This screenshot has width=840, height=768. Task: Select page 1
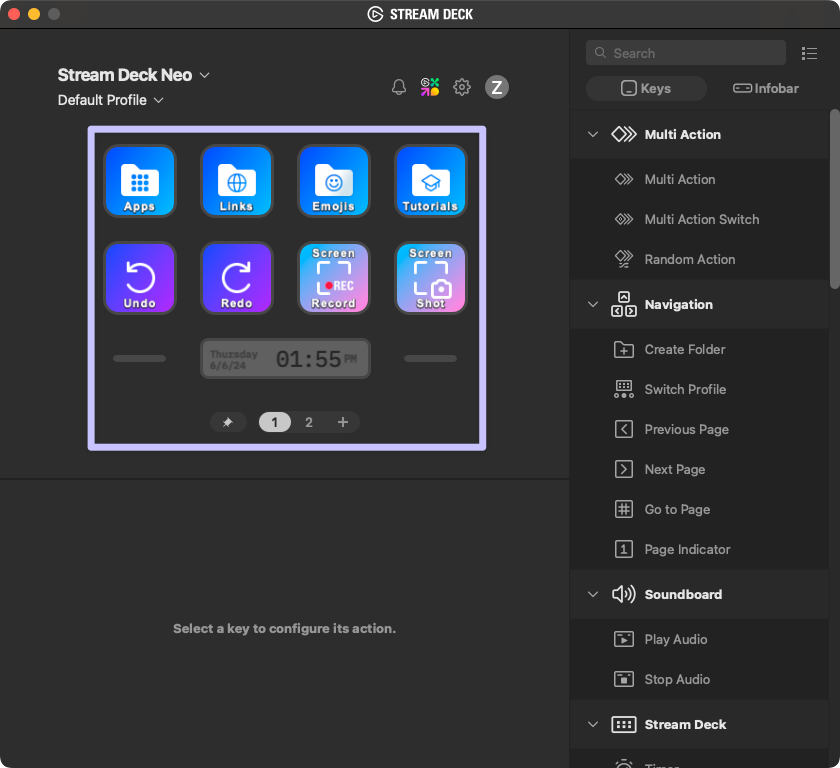click(x=274, y=422)
